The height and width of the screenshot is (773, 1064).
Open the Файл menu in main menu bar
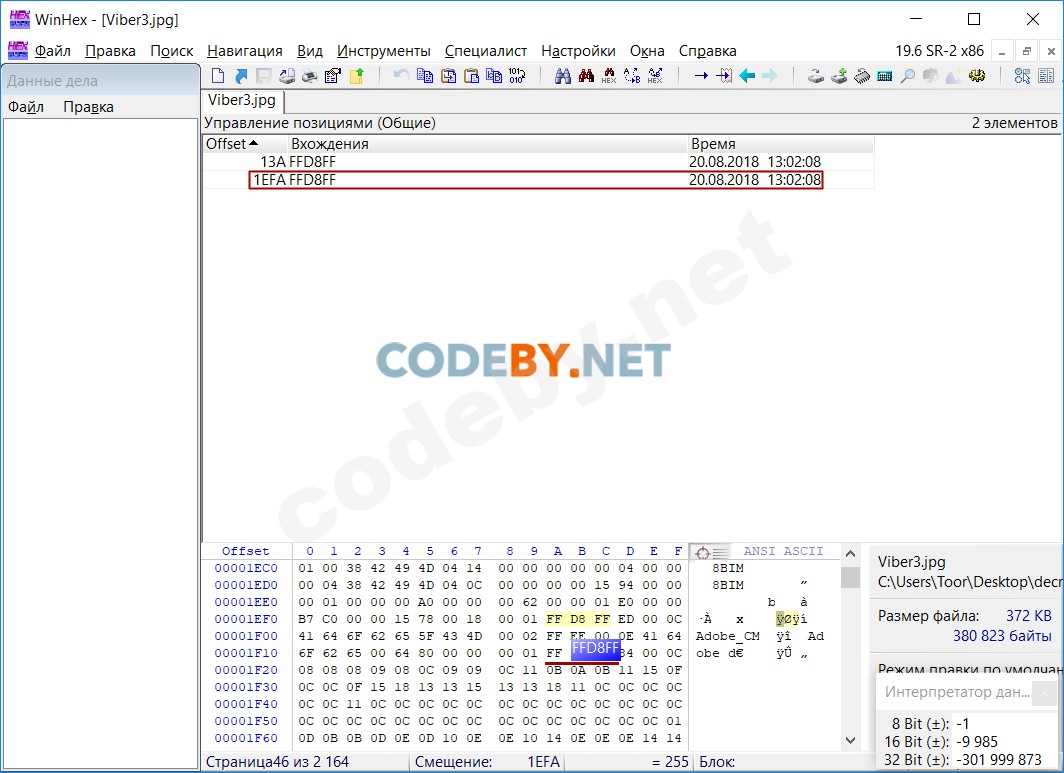coord(53,51)
